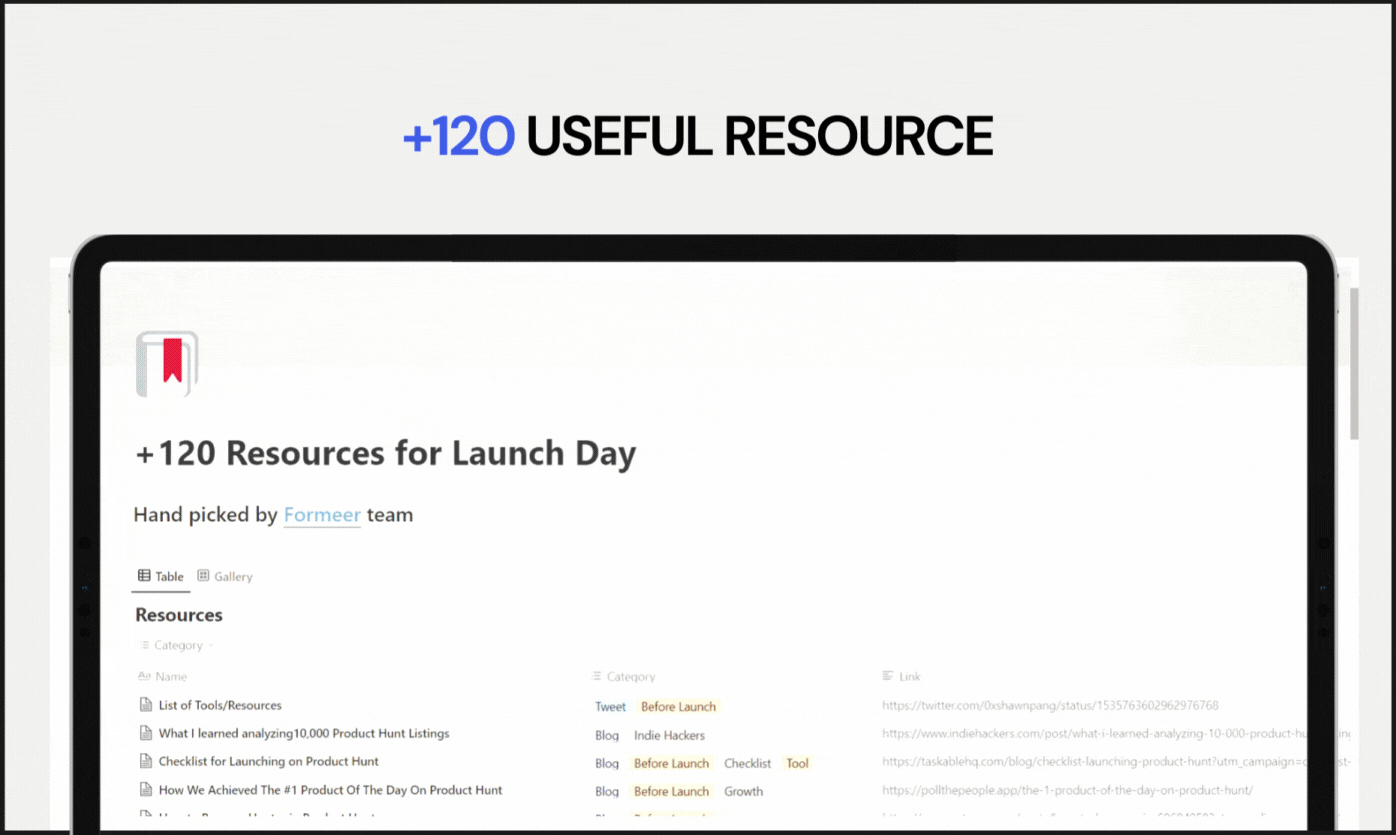Click the red bookmark page icon
The width and height of the screenshot is (1396, 835).
pos(167,364)
